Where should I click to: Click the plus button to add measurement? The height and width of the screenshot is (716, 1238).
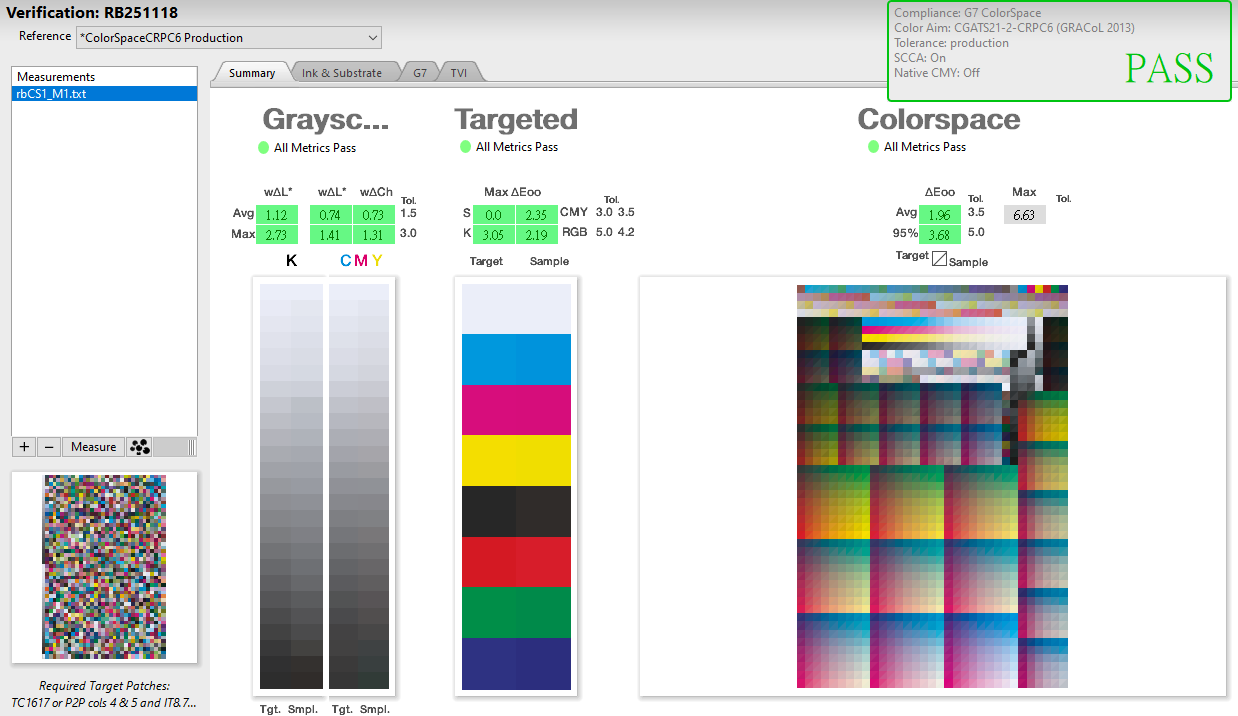[24, 447]
